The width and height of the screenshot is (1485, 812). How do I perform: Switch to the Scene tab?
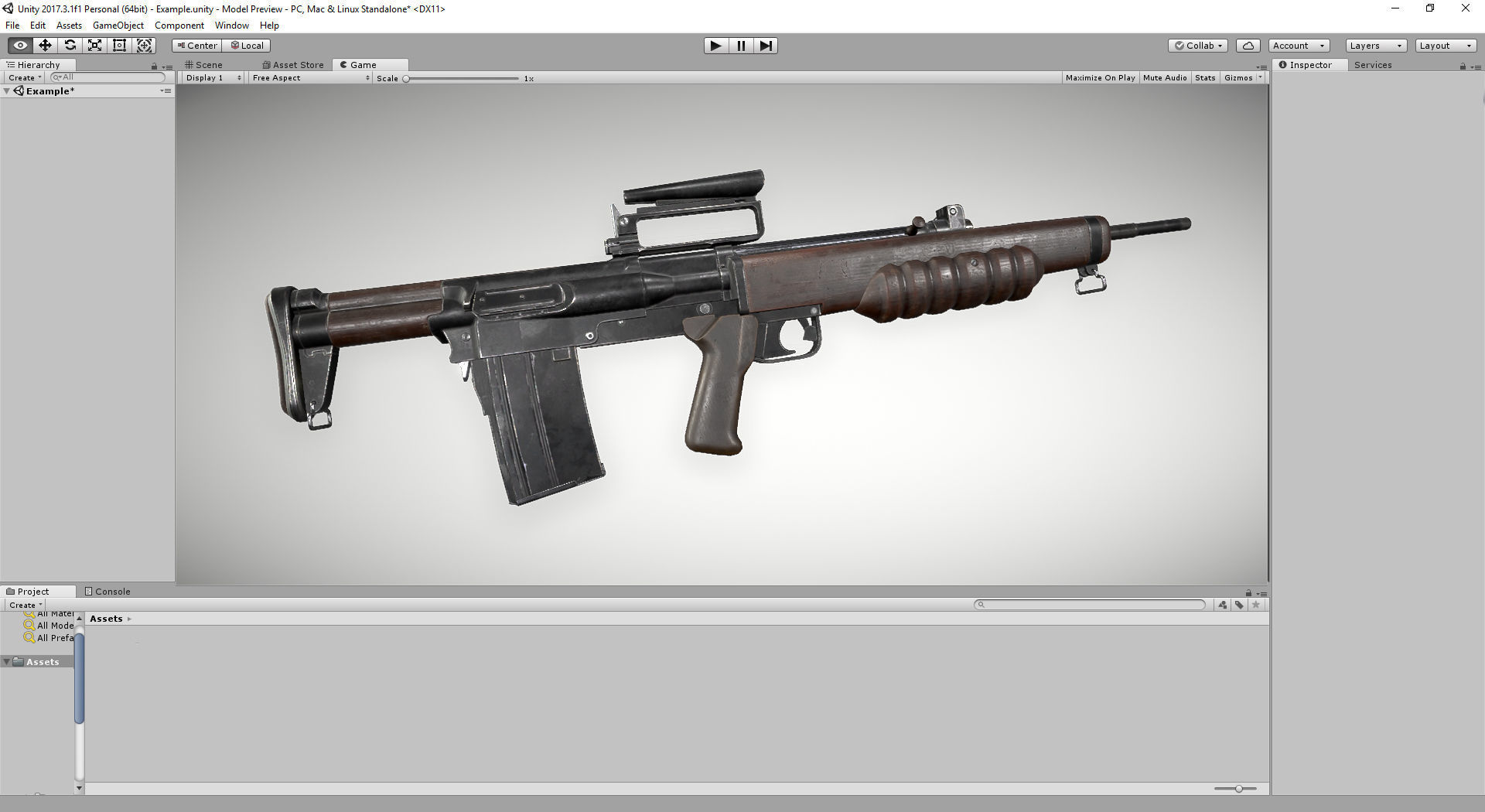204,65
